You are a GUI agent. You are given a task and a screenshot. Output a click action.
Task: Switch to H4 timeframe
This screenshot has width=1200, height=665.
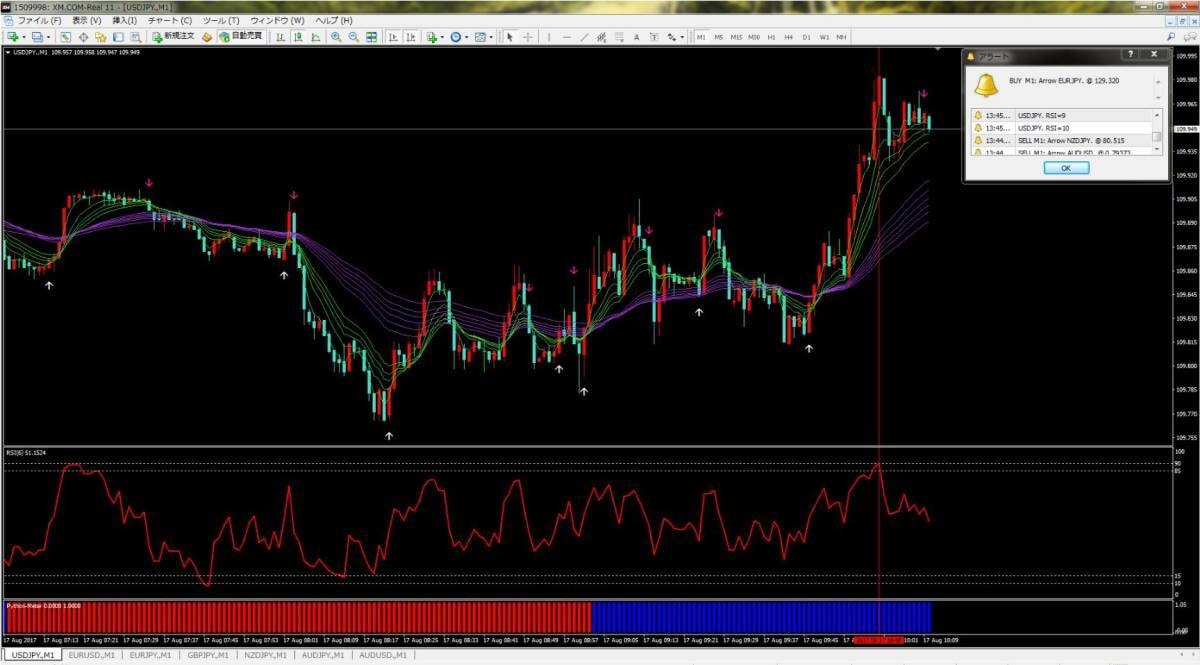789,37
